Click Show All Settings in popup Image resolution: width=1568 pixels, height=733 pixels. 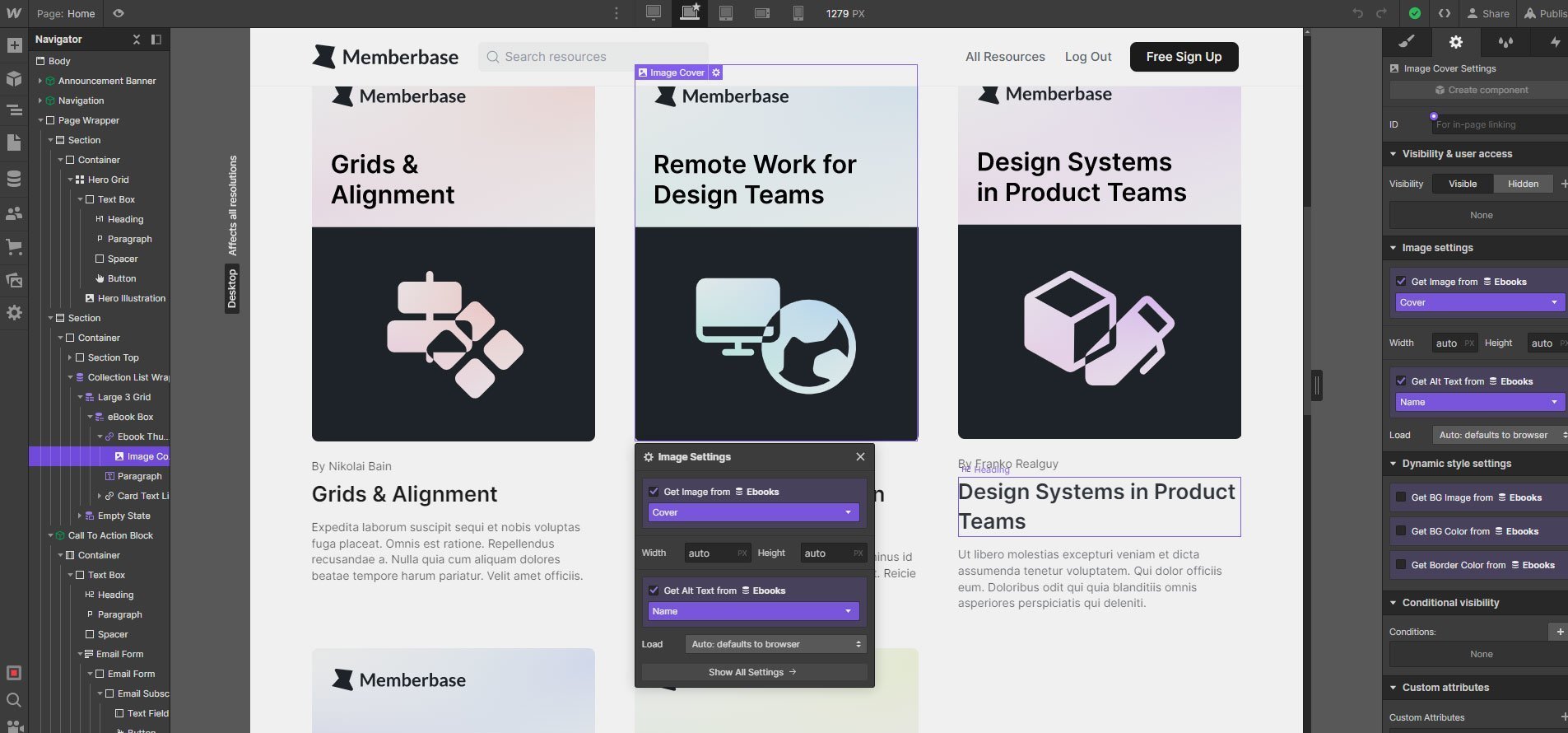click(753, 672)
